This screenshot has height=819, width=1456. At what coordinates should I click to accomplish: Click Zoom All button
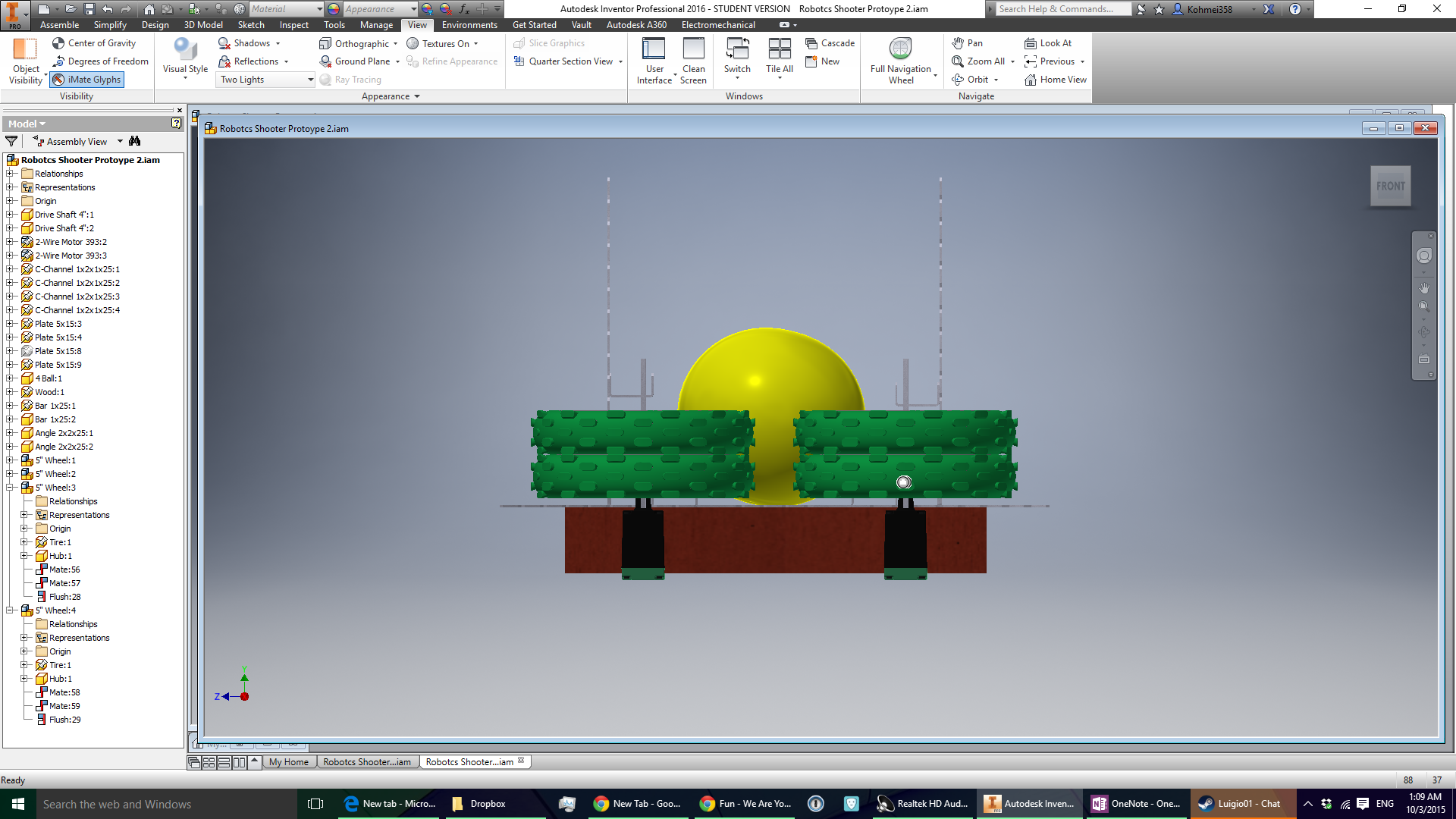coord(978,61)
